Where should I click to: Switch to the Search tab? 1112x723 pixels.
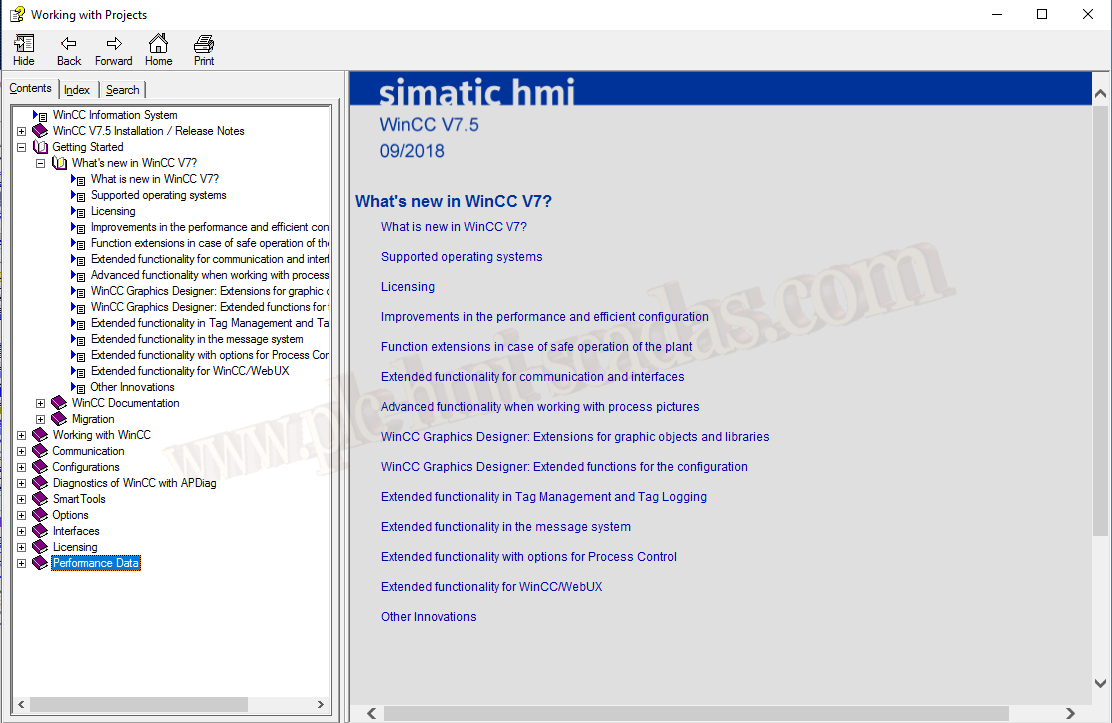pos(123,90)
